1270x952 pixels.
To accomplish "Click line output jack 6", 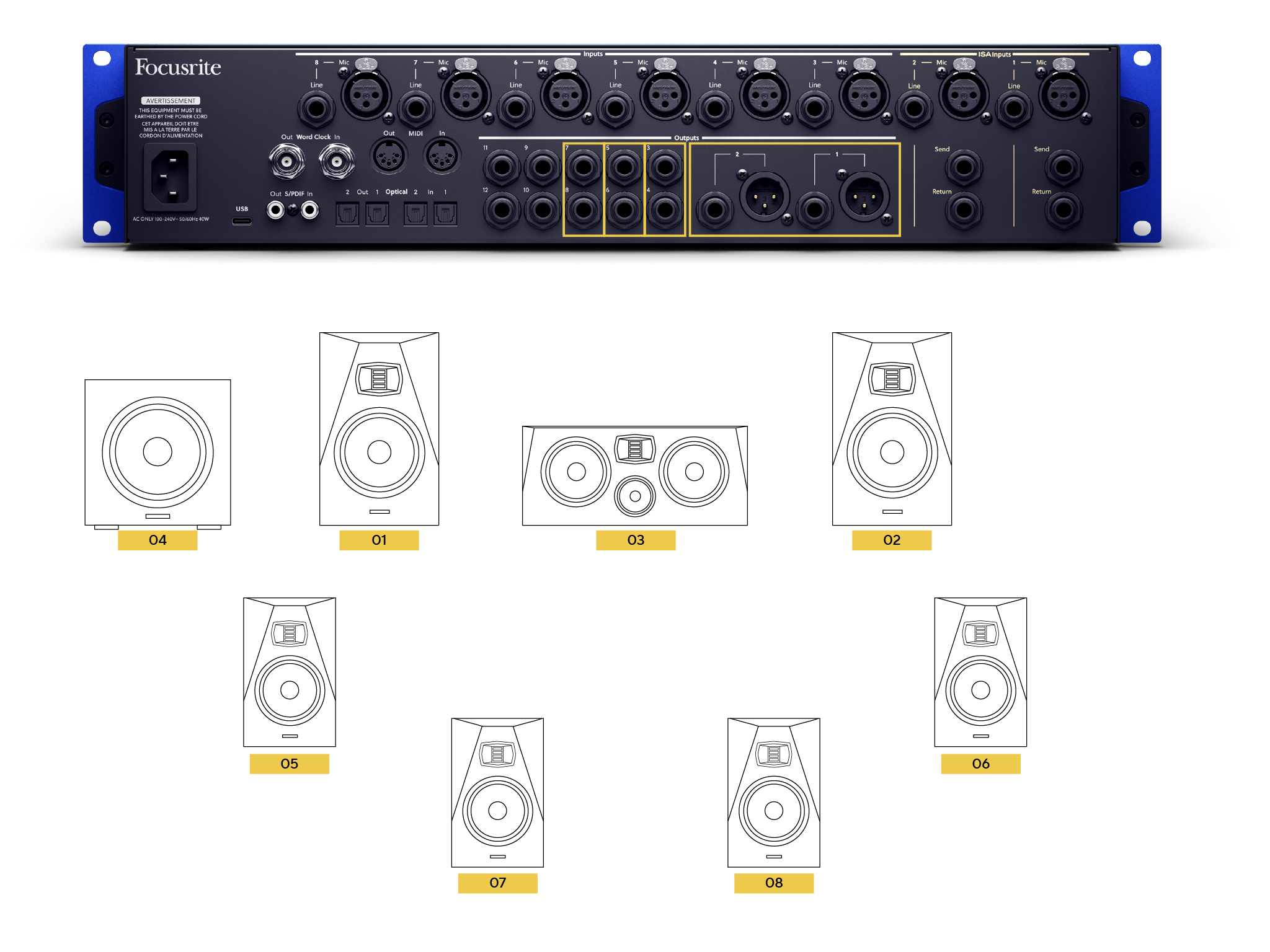I will (624, 210).
